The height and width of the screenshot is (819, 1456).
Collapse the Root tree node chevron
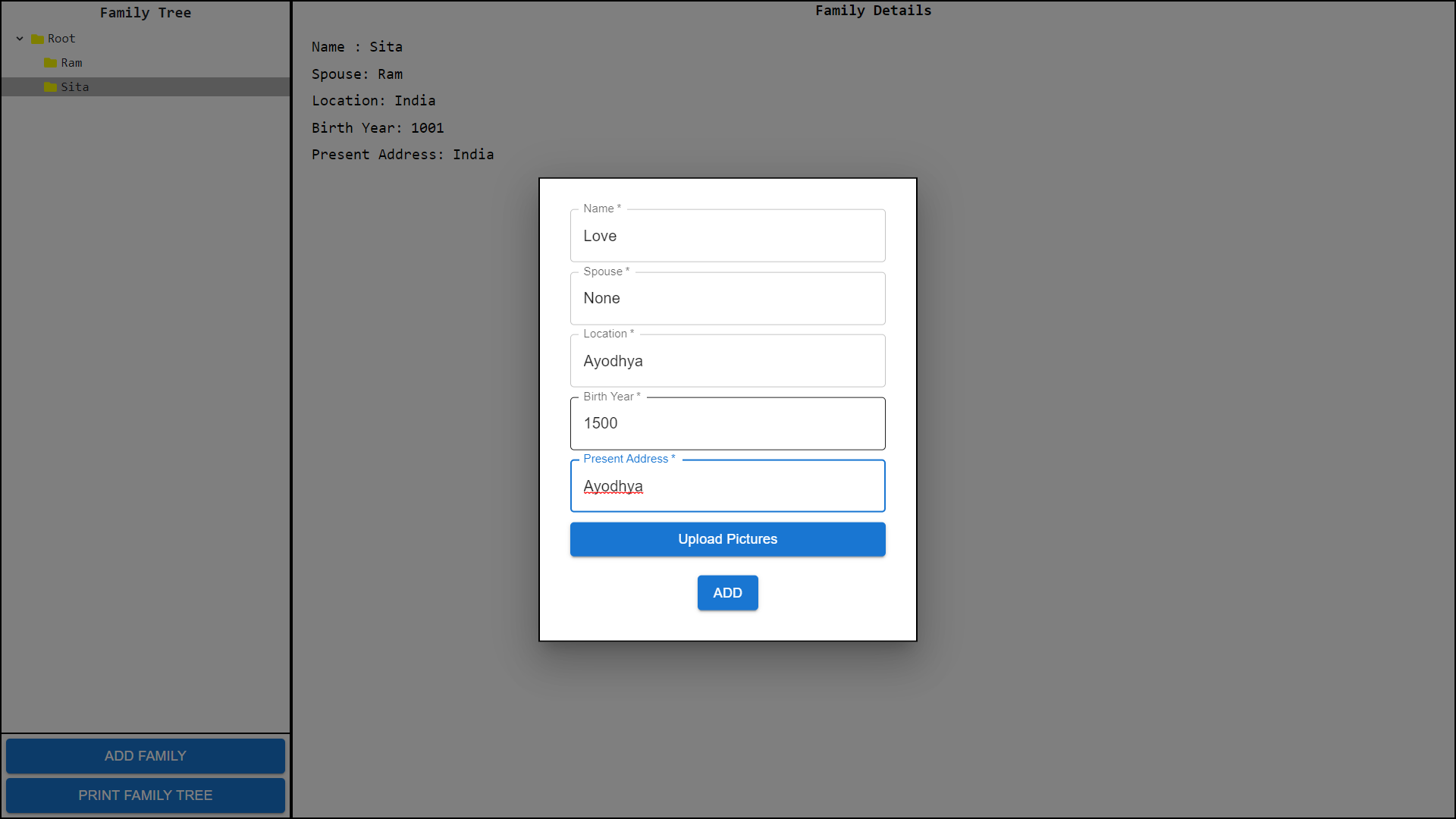[x=19, y=38]
